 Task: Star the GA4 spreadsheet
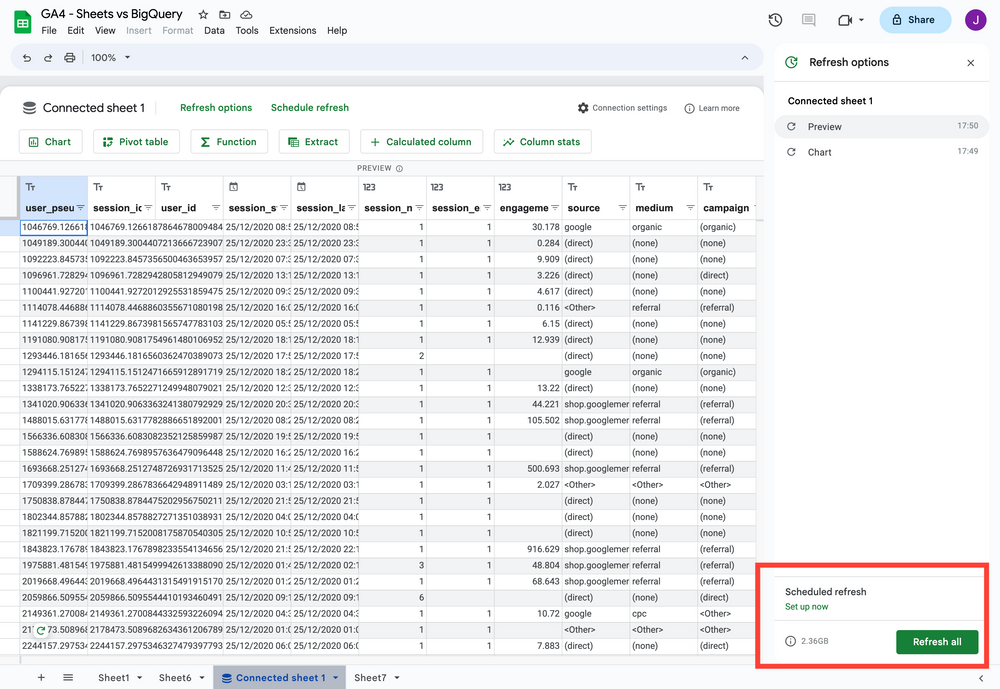202,13
